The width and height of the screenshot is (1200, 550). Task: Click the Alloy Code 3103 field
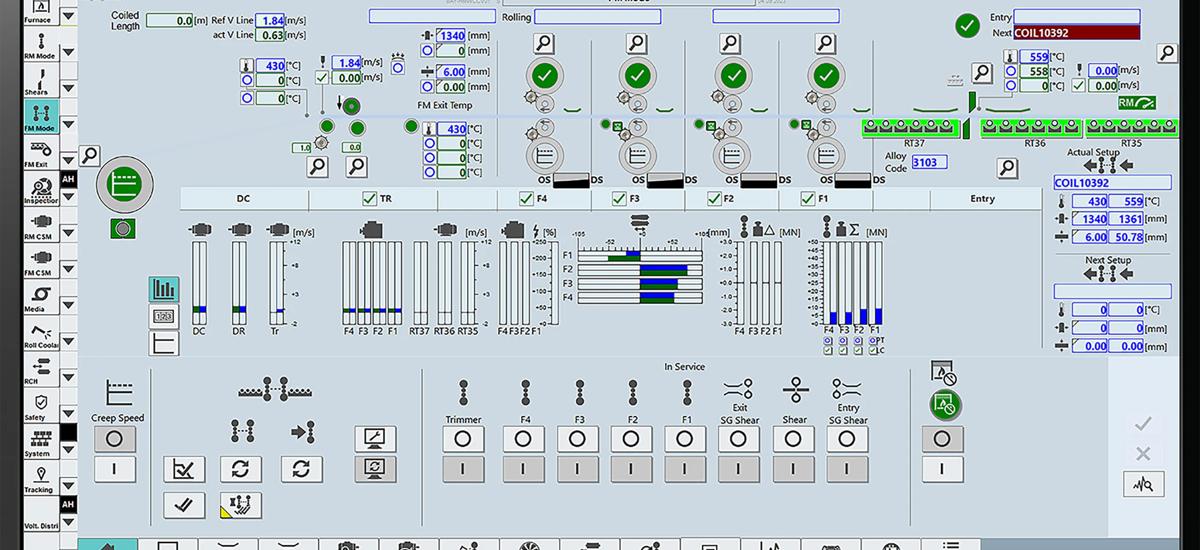coord(929,161)
